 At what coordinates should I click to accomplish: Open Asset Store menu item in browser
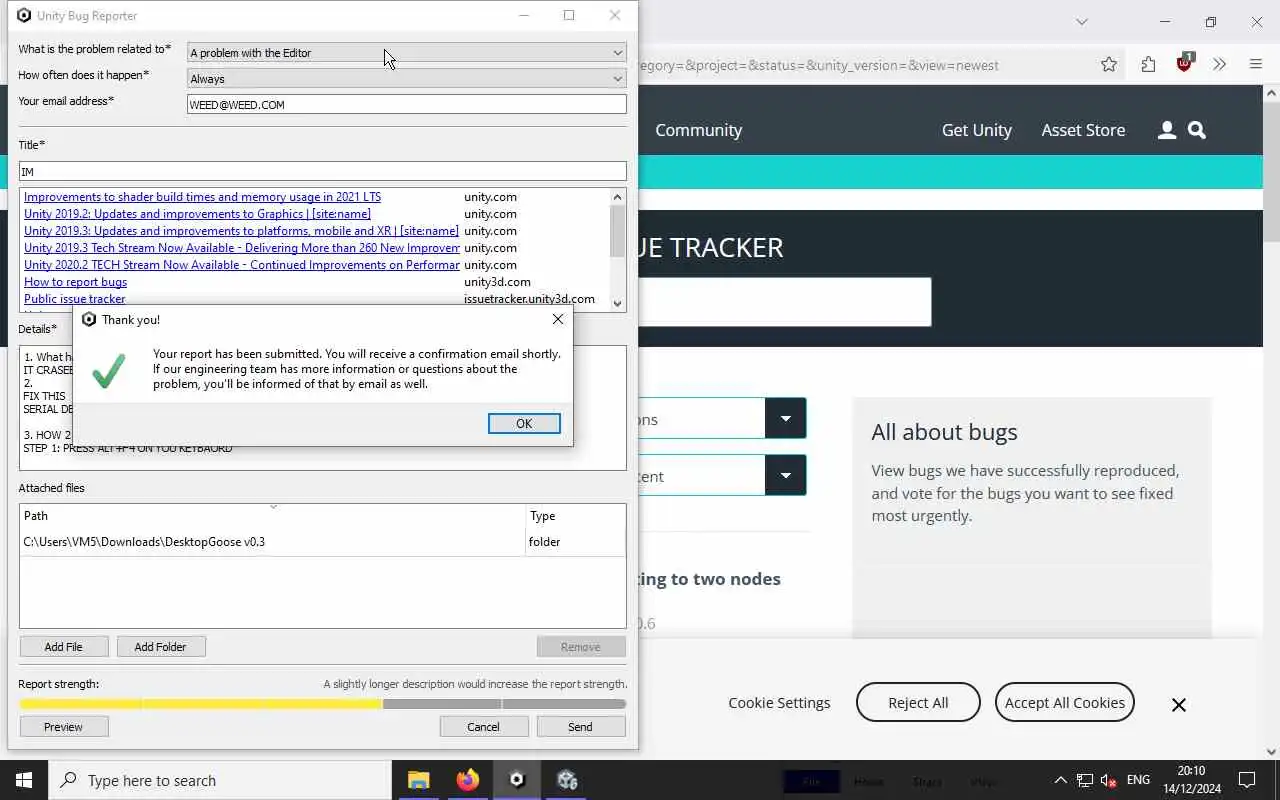click(1083, 130)
